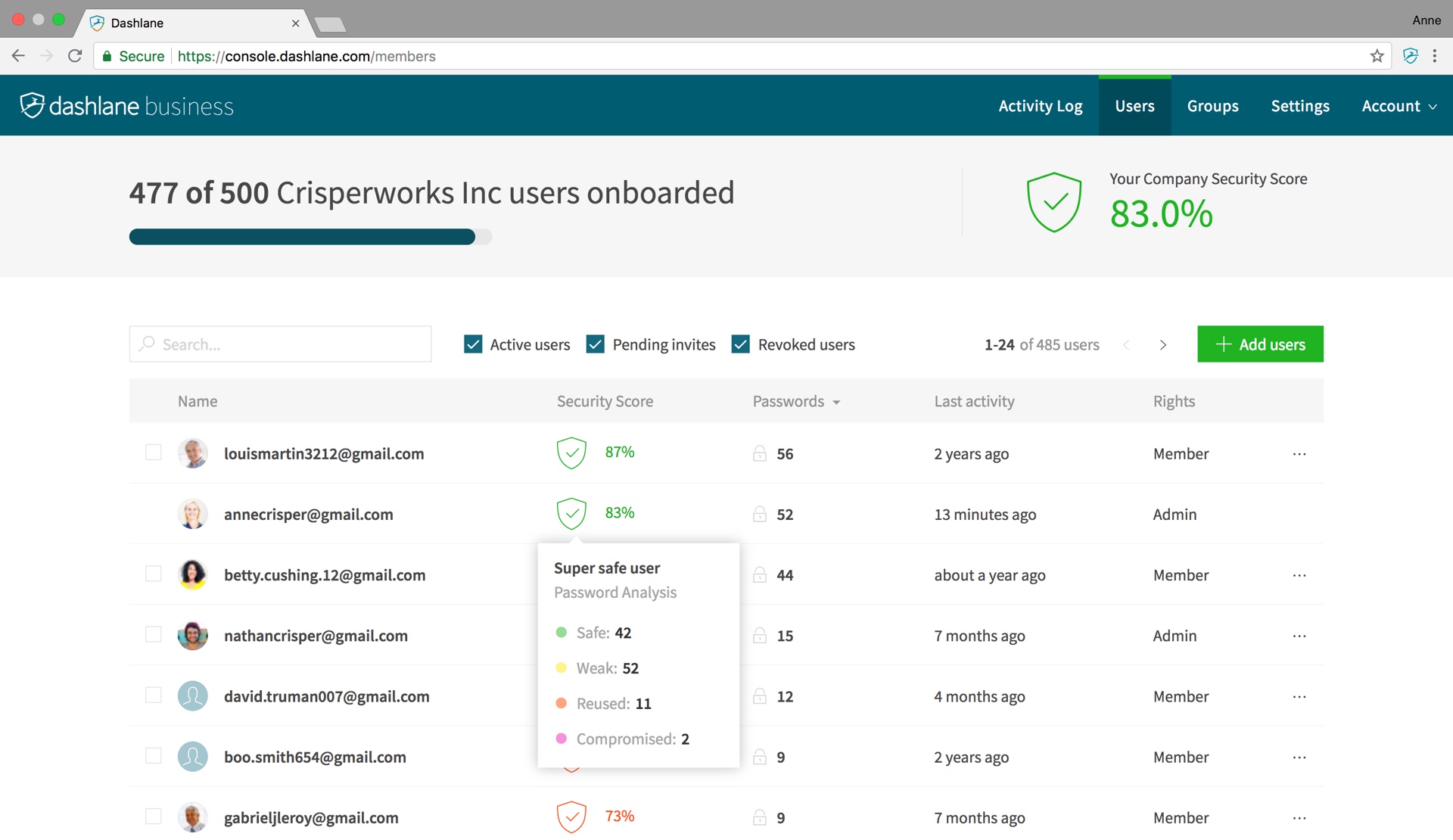Screen dimensions: 1453x840
Task: Open the row menu for betty.cushing.12@gmail.com
Action: tap(1299, 575)
